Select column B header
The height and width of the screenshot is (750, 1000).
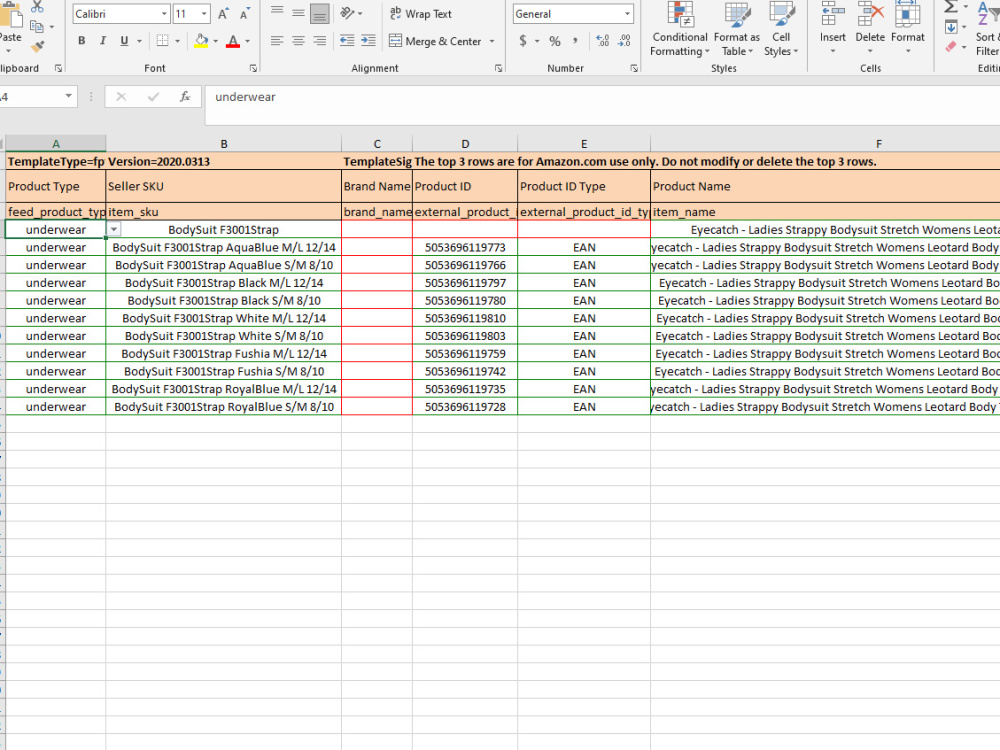tap(224, 144)
